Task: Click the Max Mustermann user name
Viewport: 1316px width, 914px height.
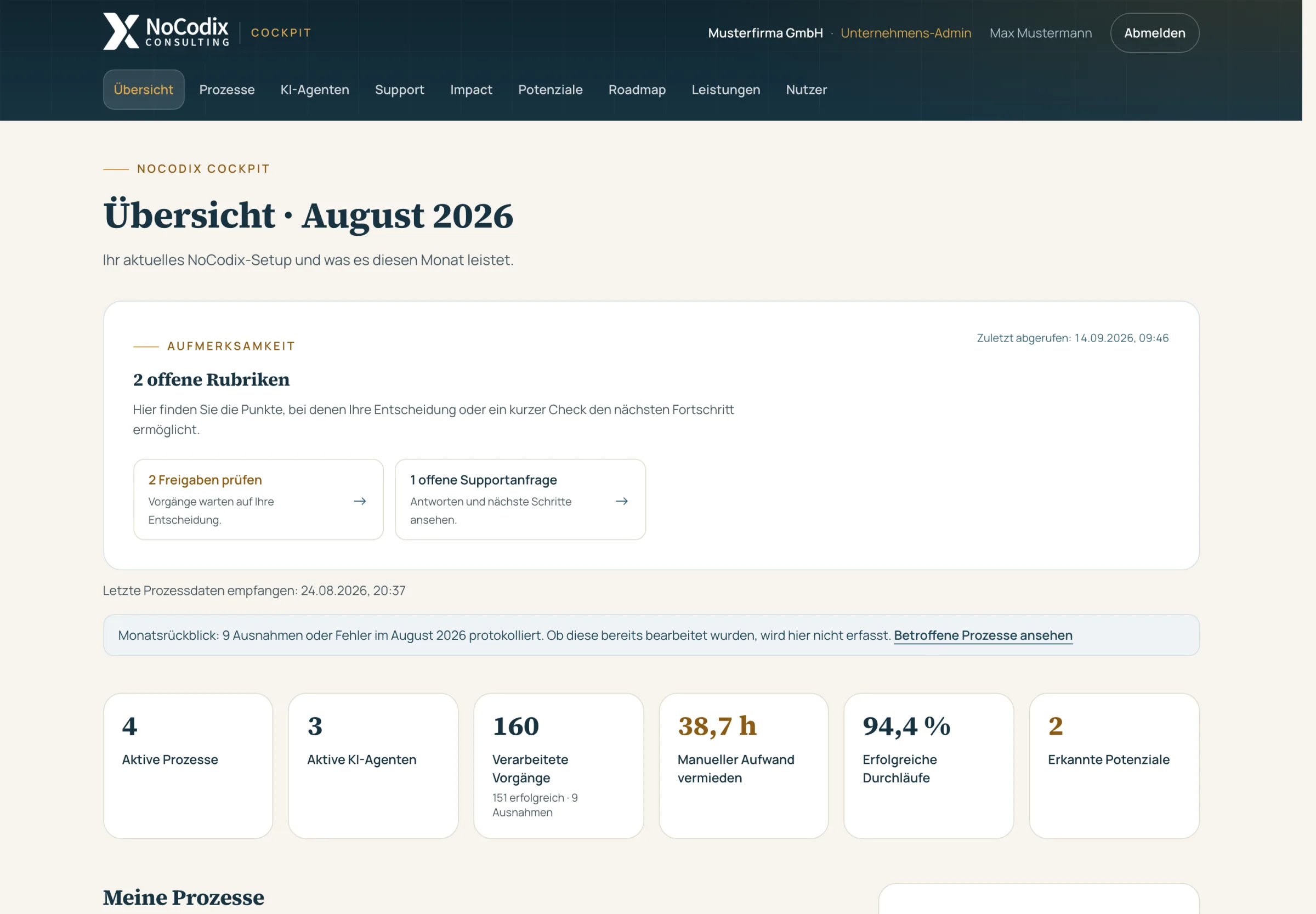Action: 1040,33
